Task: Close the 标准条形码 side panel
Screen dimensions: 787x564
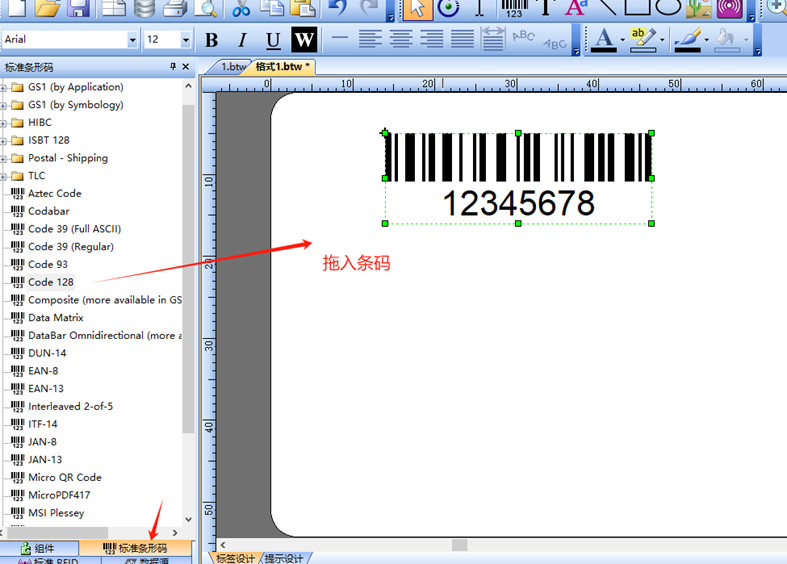Action: click(186, 67)
